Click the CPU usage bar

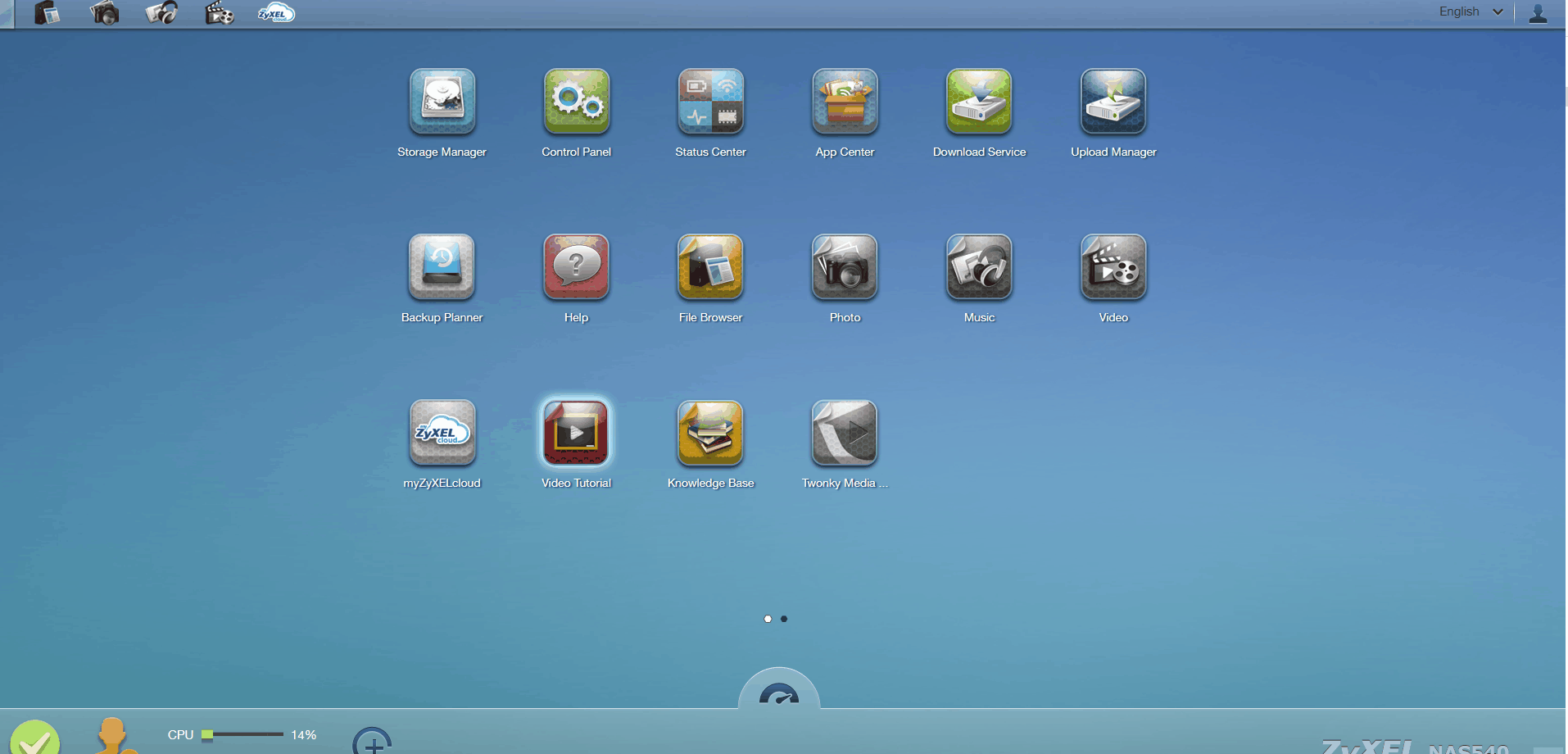(x=242, y=734)
